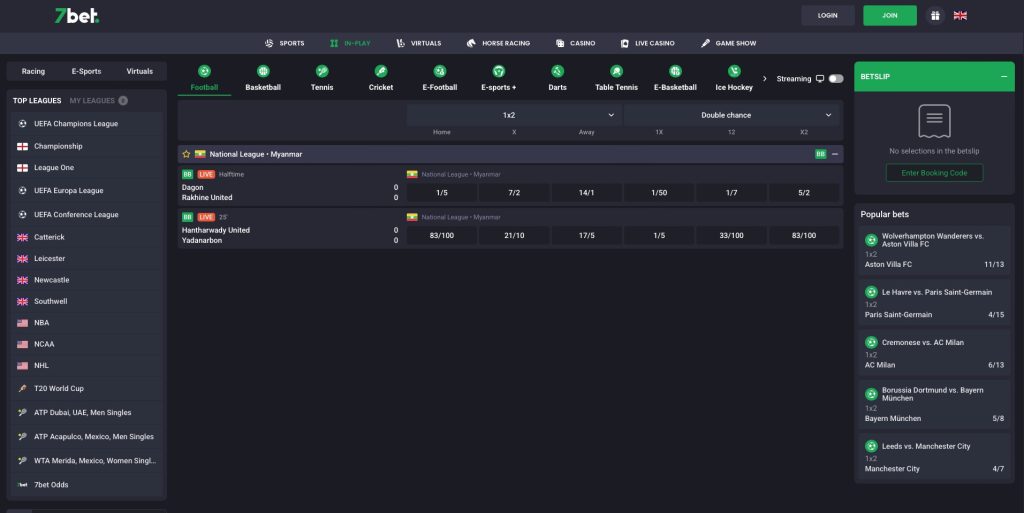Choose the 33/100 double chance odds

[731, 235]
